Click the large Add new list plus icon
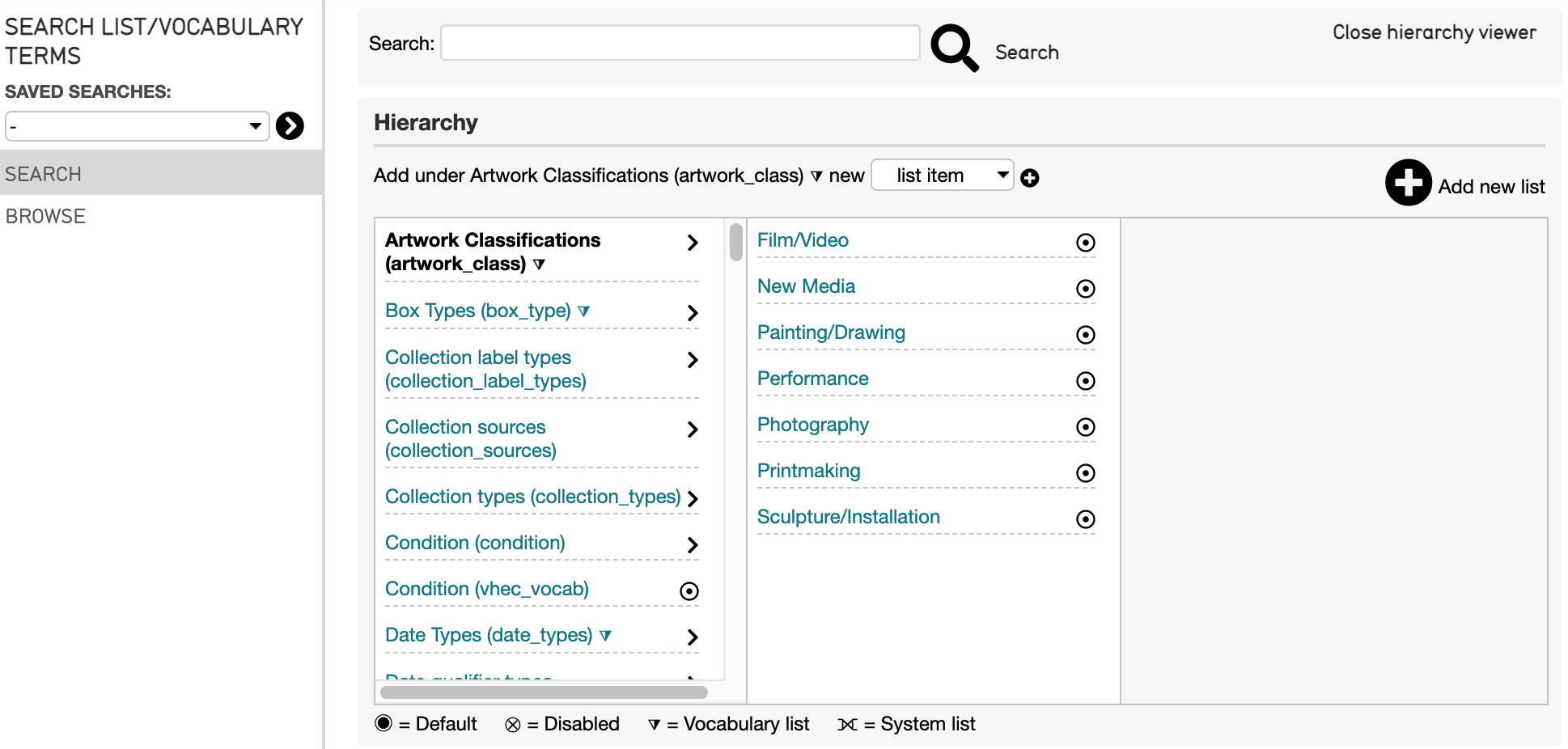Viewport: 1568px width, 749px height. [1408, 183]
